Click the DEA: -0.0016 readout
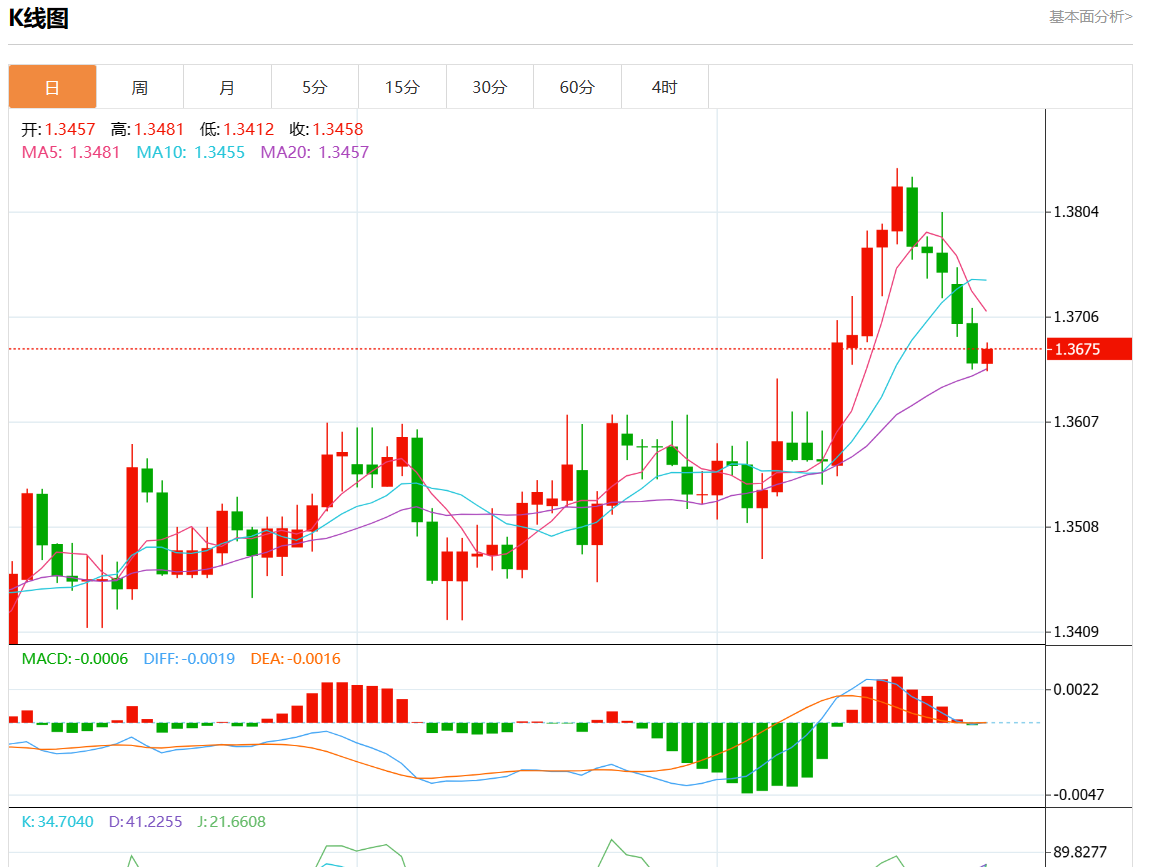Viewport: 1161px width, 867px height. click(295, 658)
